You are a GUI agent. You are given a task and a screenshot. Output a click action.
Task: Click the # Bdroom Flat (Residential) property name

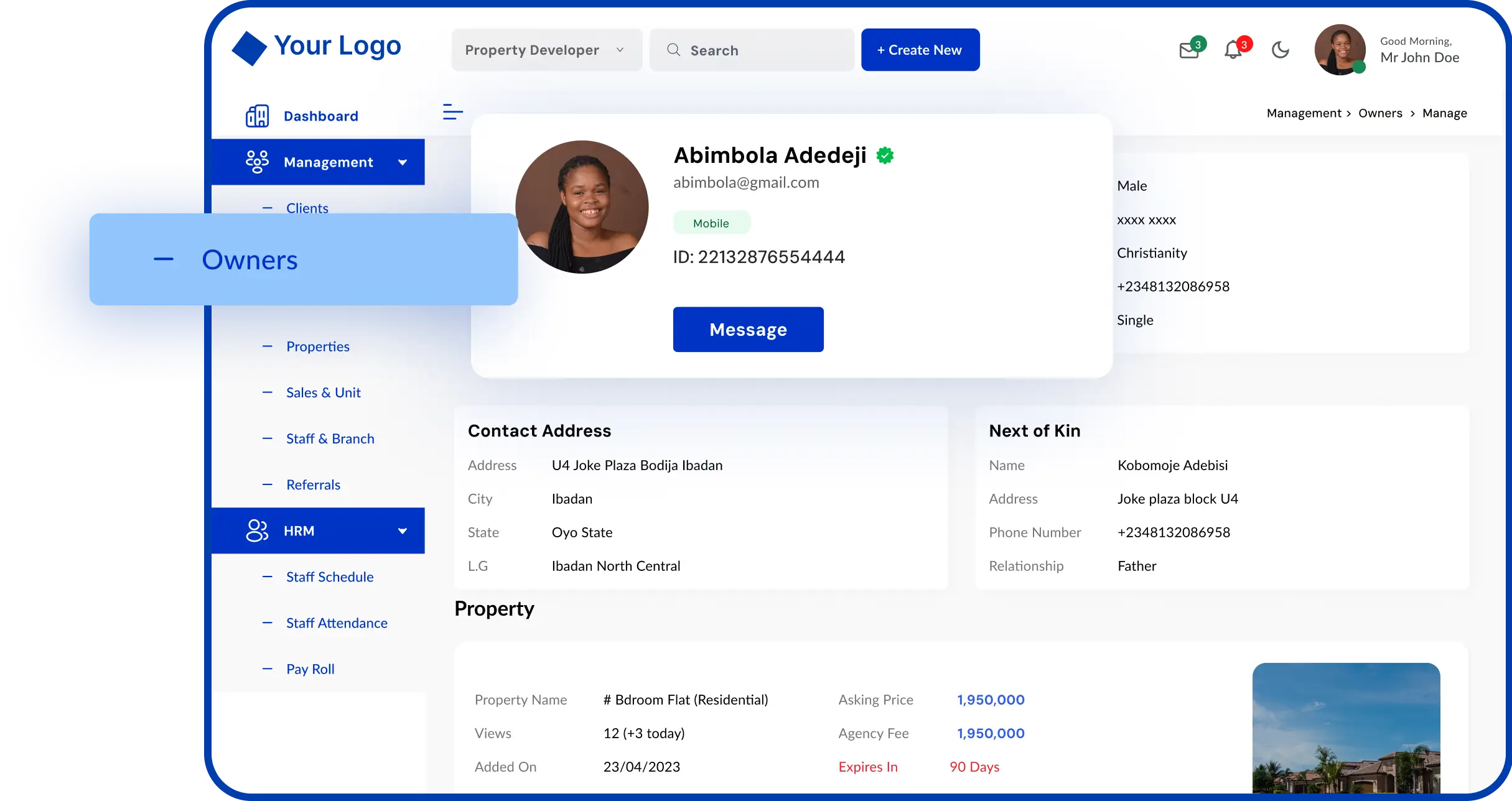(686, 700)
